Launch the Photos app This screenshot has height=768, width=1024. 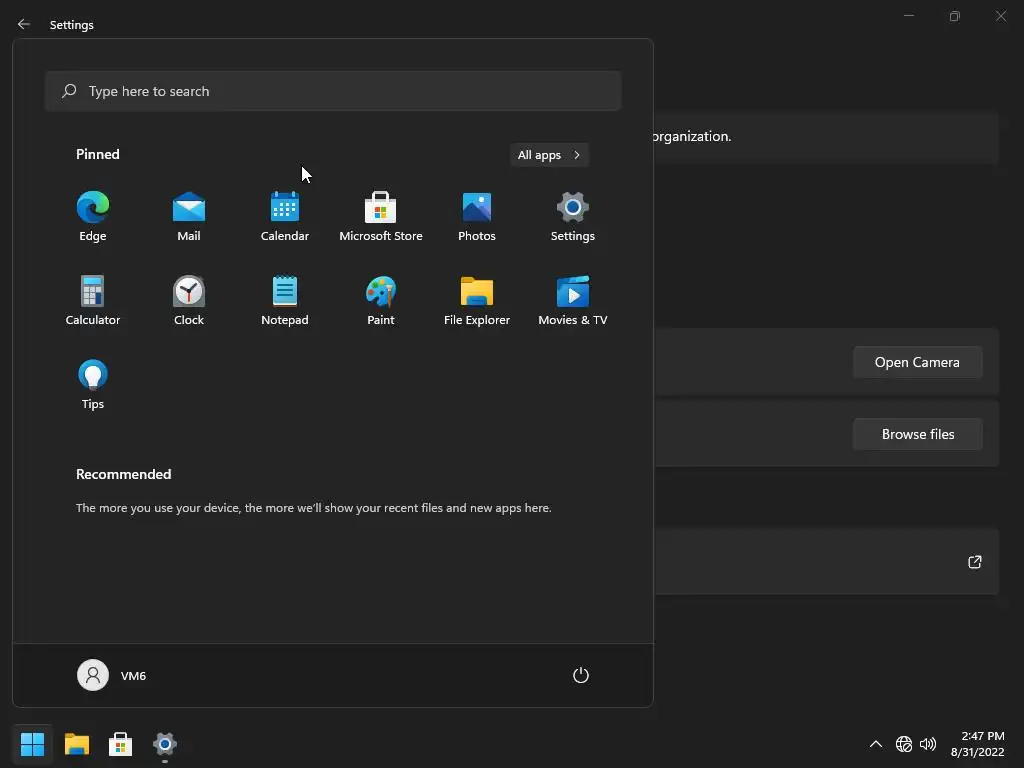(477, 217)
